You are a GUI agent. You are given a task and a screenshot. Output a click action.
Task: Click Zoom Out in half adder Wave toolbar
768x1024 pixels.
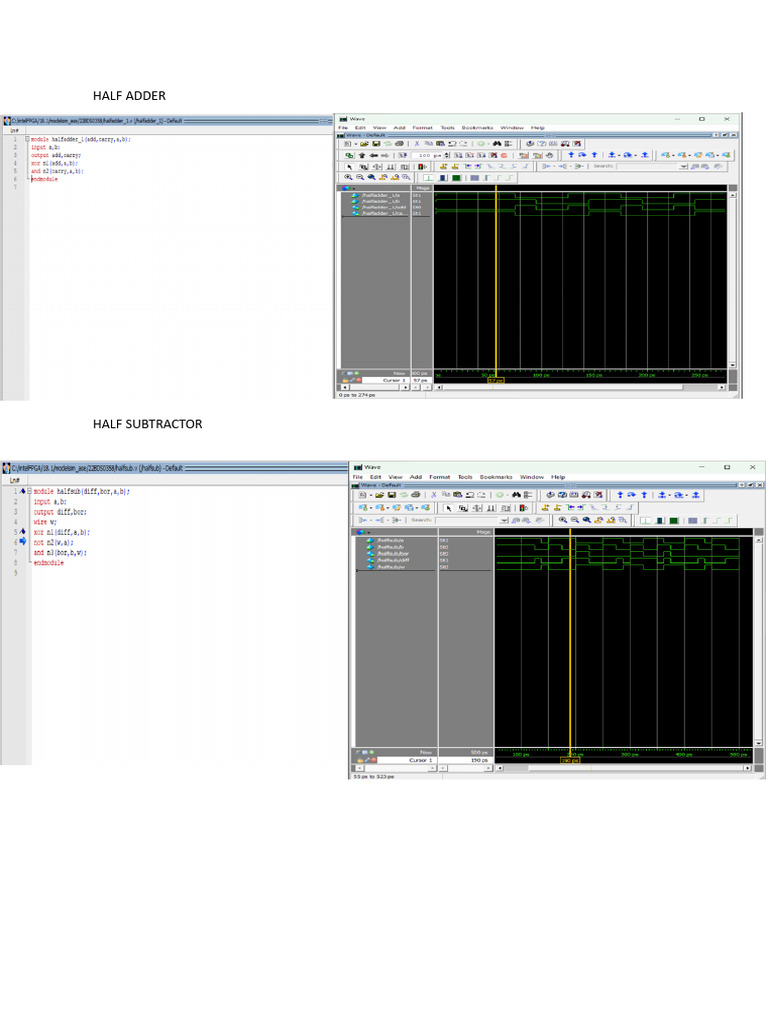pyautogui.click(x=358, y=177)
